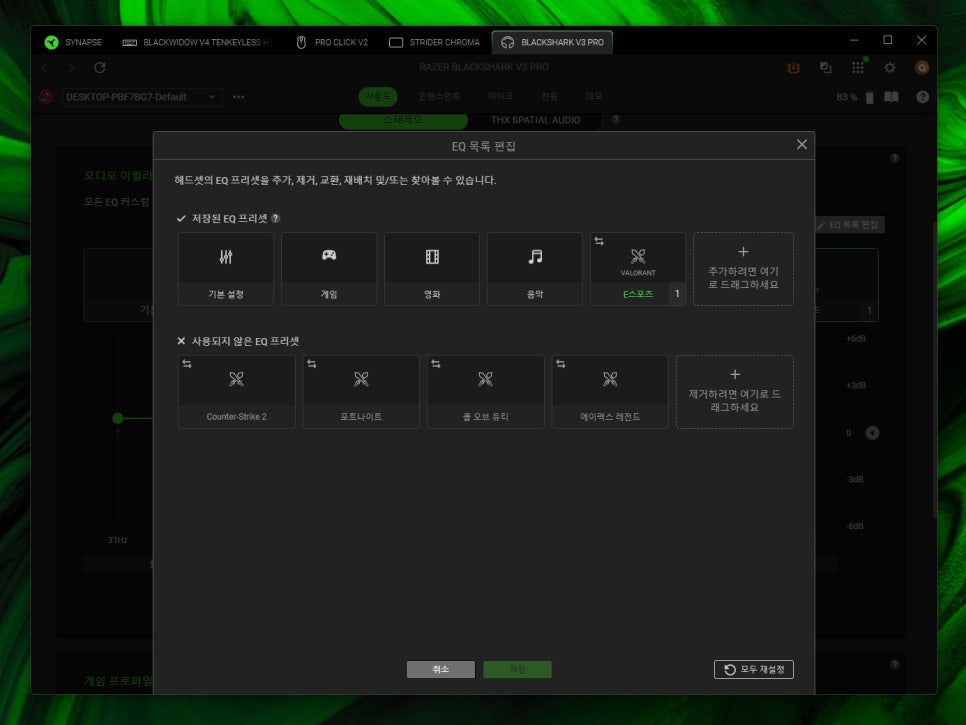Viewport: 966px width, 725px height.
Task: Select the 기본 설정 equalizer preset icon
Action: click(225, 258)
